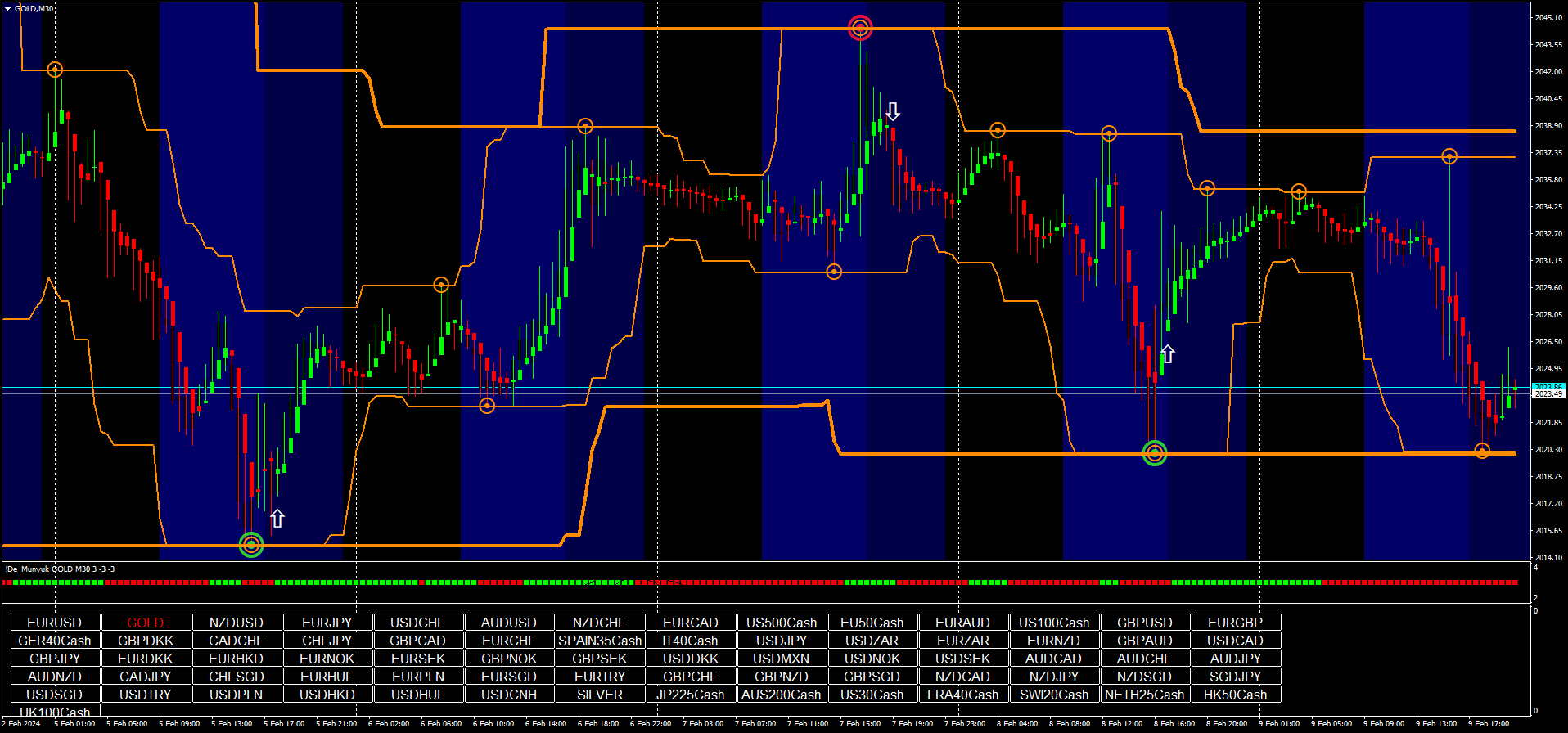
Task: Click the white up arrow beside the lowest low
Action: [x=277, y=518]
